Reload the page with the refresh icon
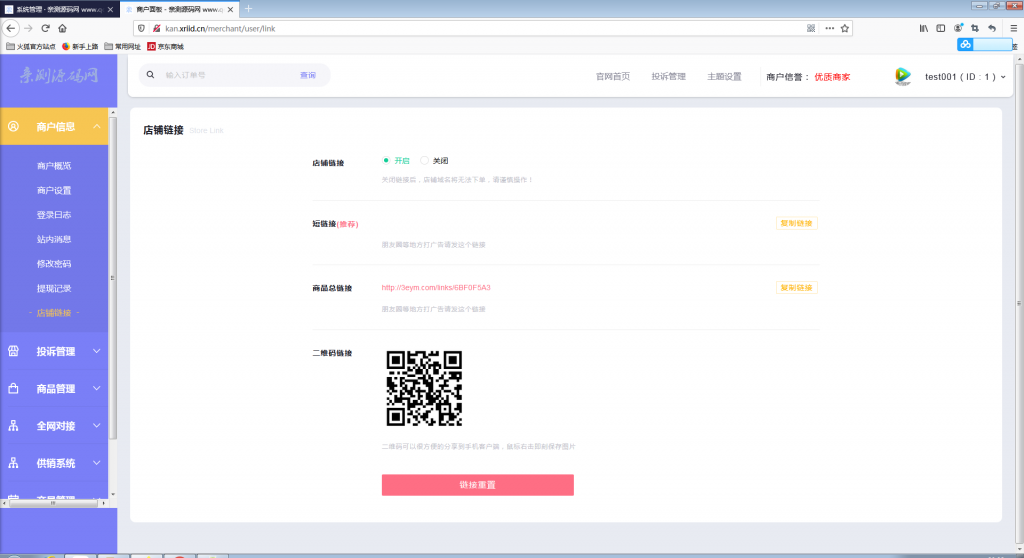The width and height of the screenshot is (1024, 558). 45,28
